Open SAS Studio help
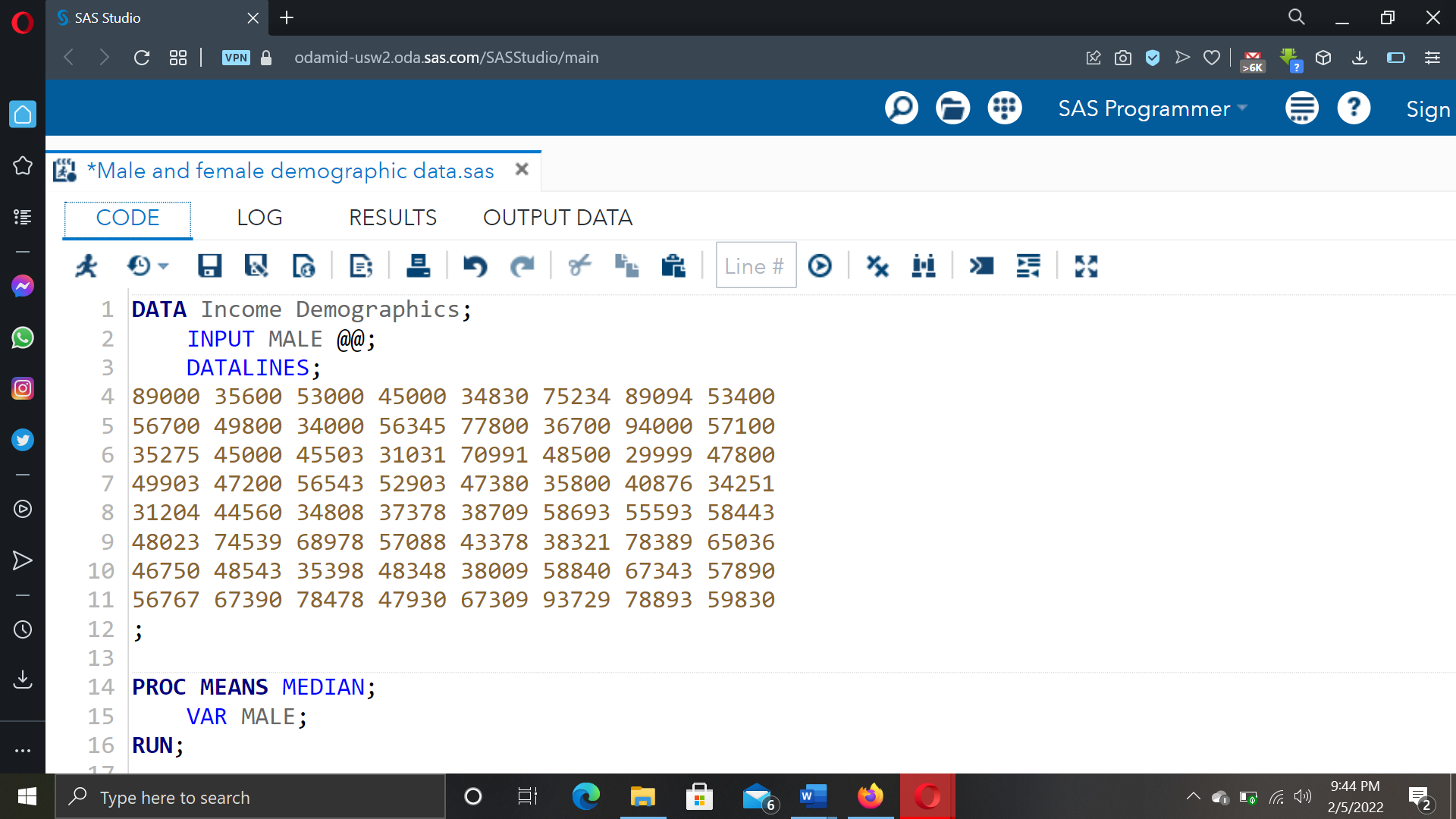The image size is (1456, 819). [x=1354, y=108]
